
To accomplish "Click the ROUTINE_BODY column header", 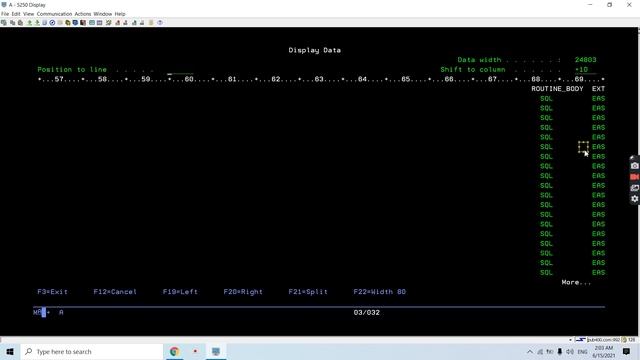I will click(557, 89).
